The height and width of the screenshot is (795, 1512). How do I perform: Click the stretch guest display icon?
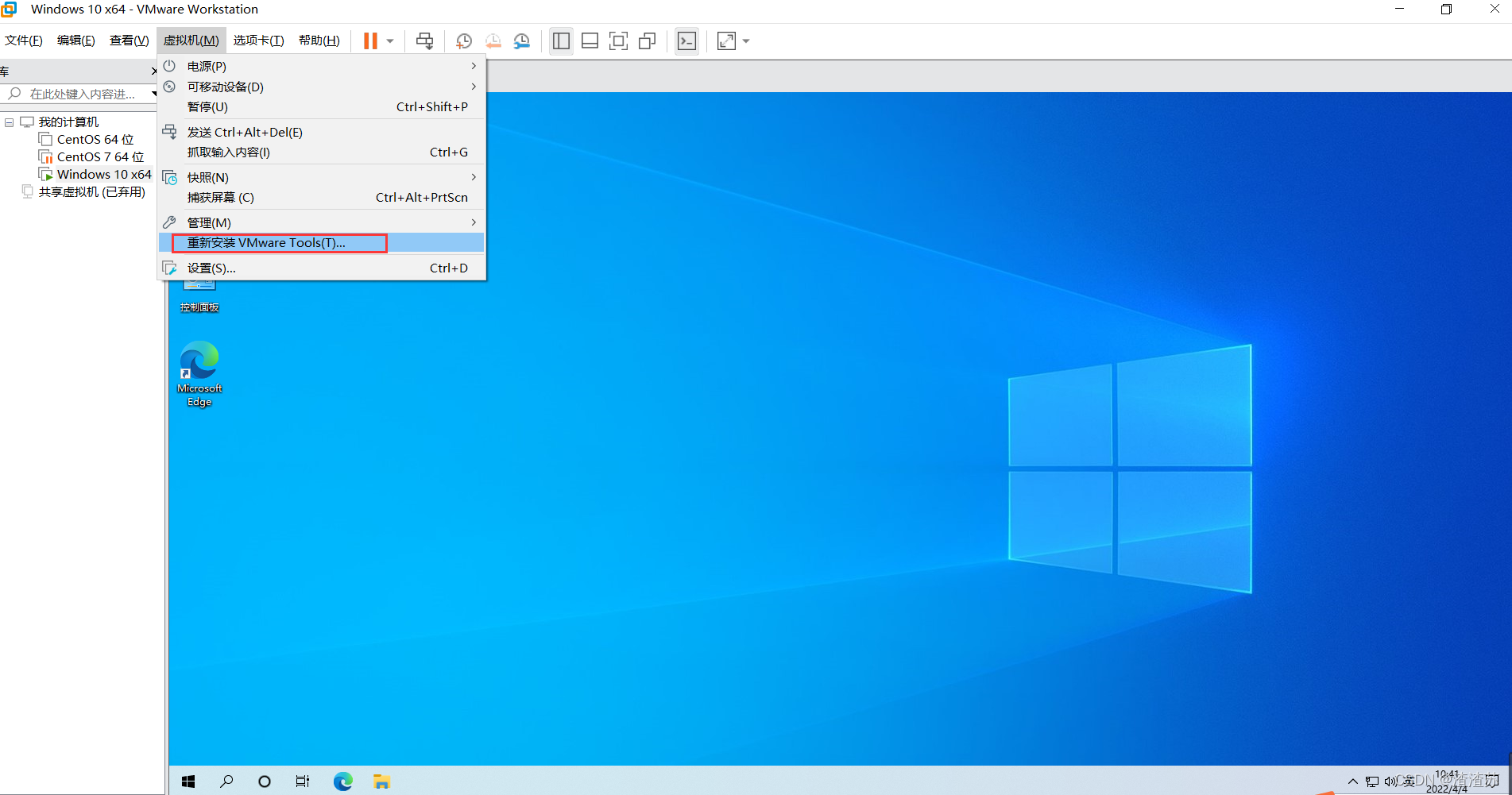pos(726,41)
